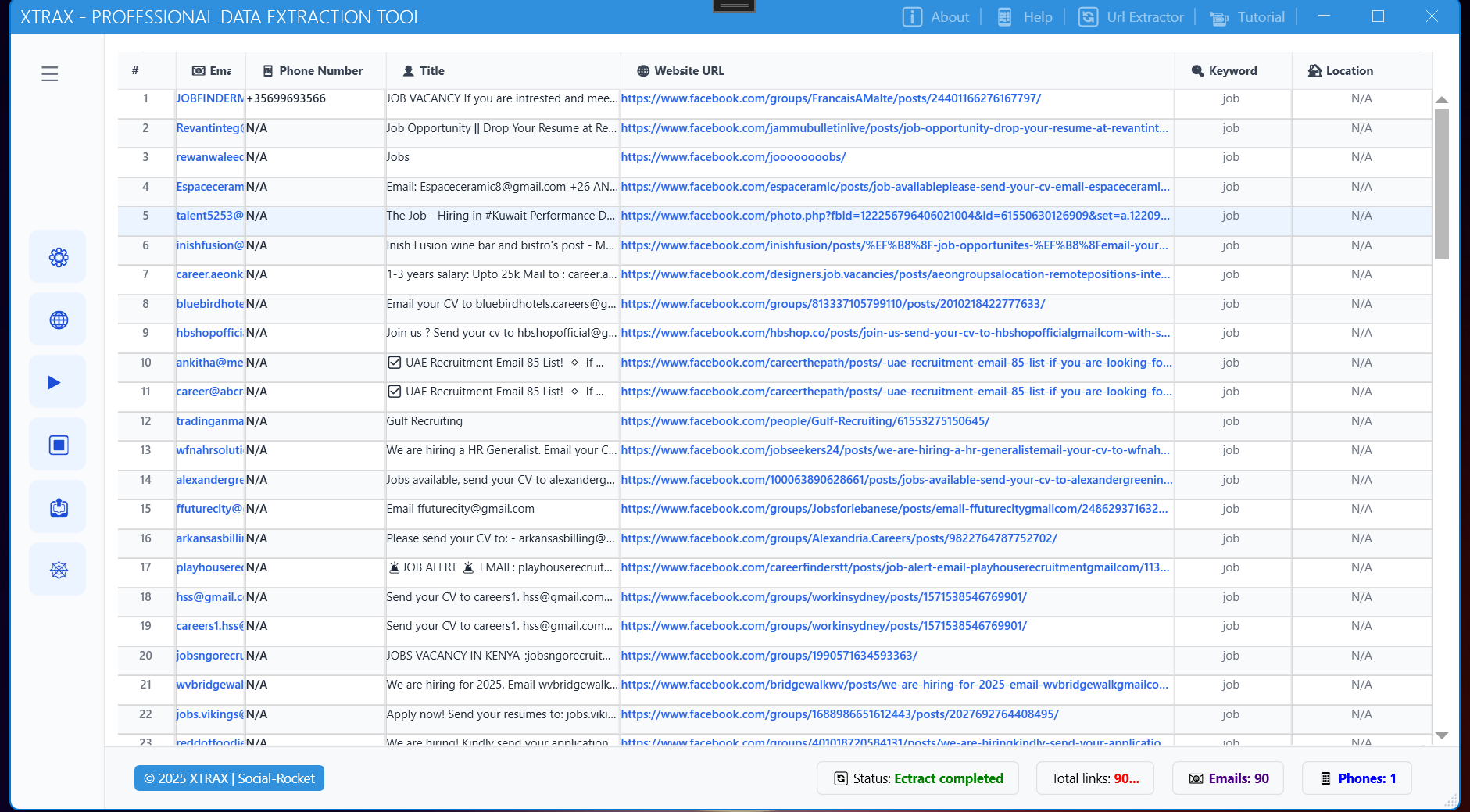Click the # column header
Image resolution: width=1470 pixels, height=812 pixels.
pyautogui.click(x=146, y=71)
